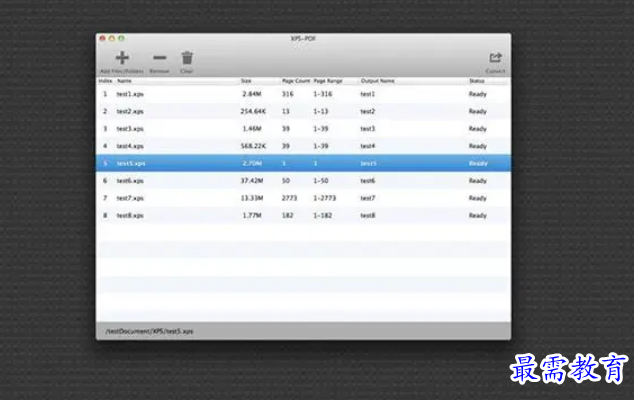Click the output name test5 cell

click(368, 163)
